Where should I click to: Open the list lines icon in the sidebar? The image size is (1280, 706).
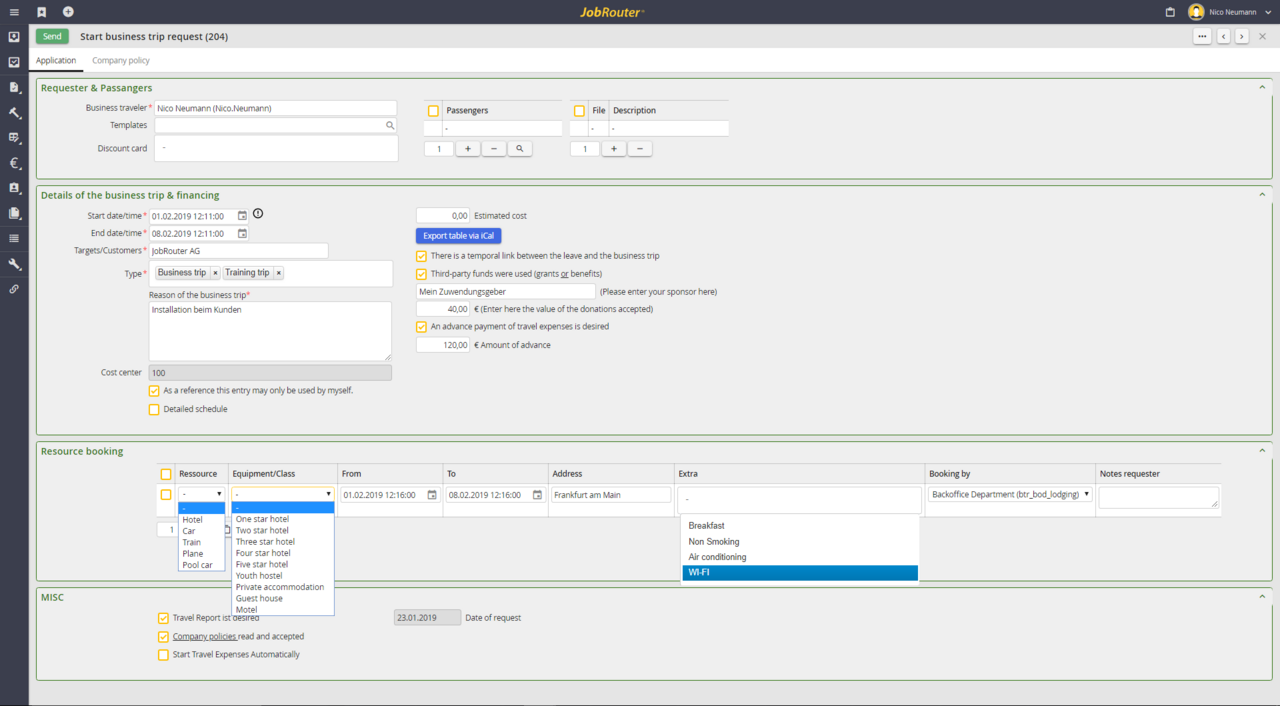(x=14, y=238)
